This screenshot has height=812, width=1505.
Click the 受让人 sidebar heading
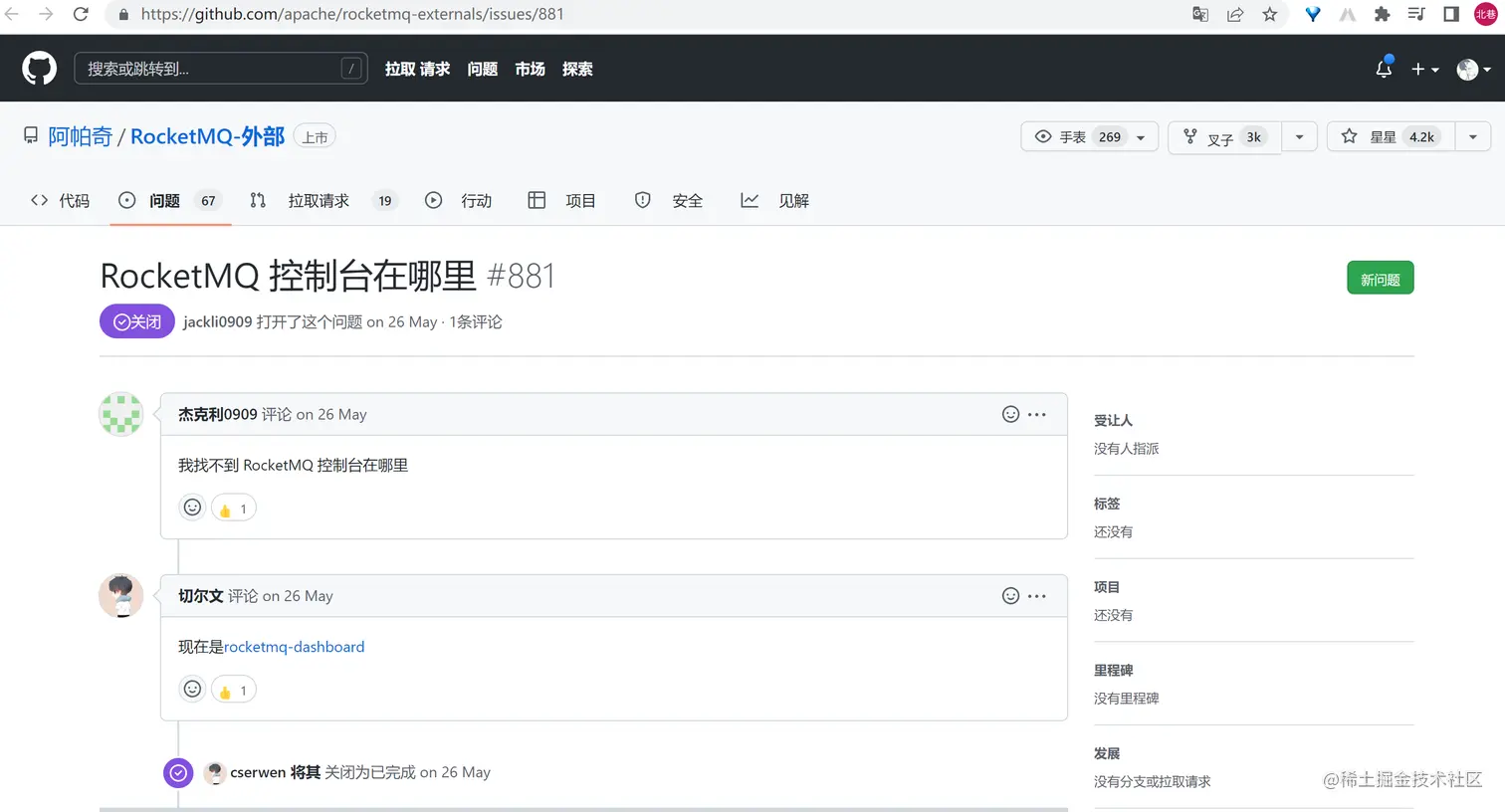1113,420
